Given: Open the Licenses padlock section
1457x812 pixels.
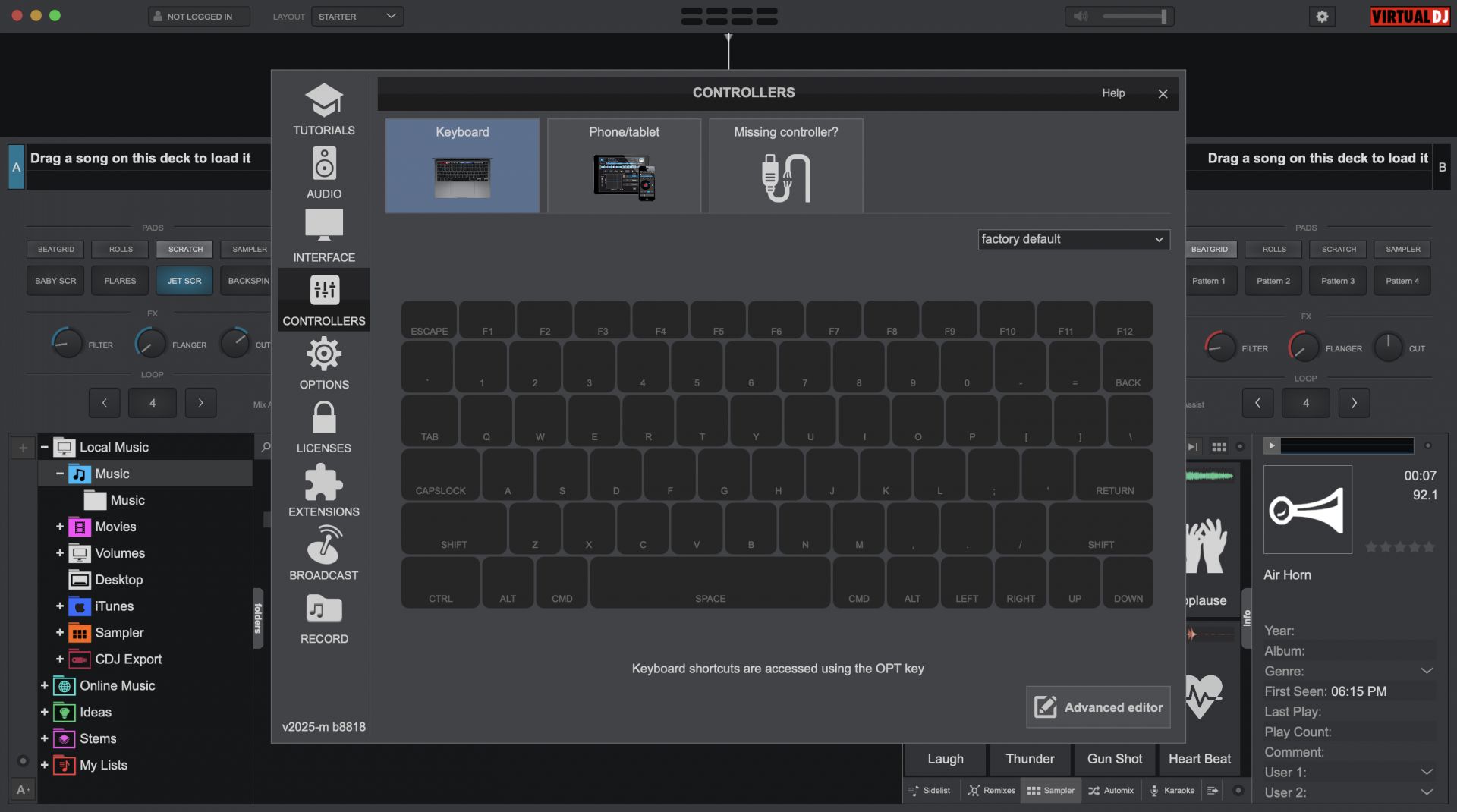Looking at the screenshot, I should 324,428.
